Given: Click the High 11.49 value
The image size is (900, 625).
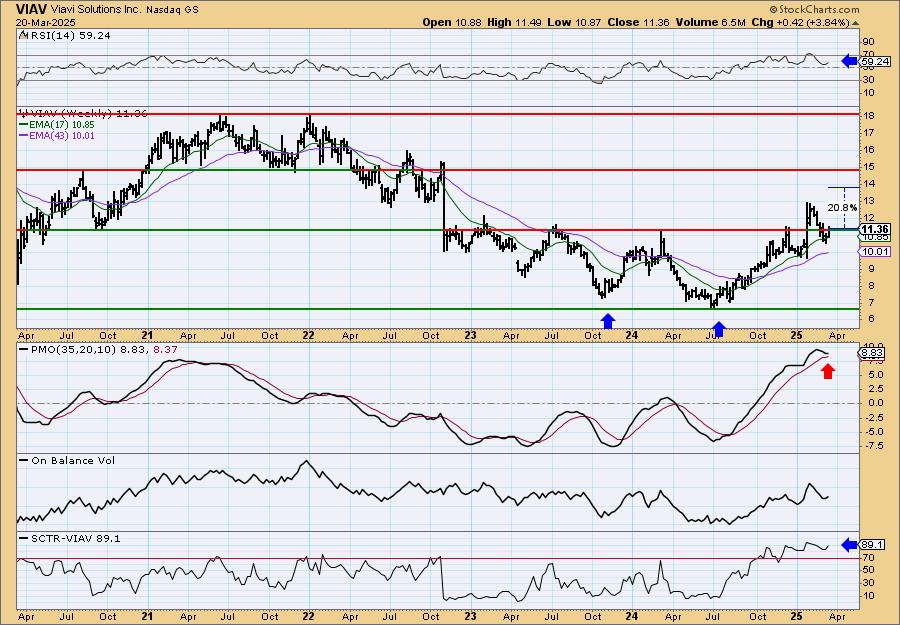Looking at the screenshot, I should pyautogui.click(x=514, y=22).
